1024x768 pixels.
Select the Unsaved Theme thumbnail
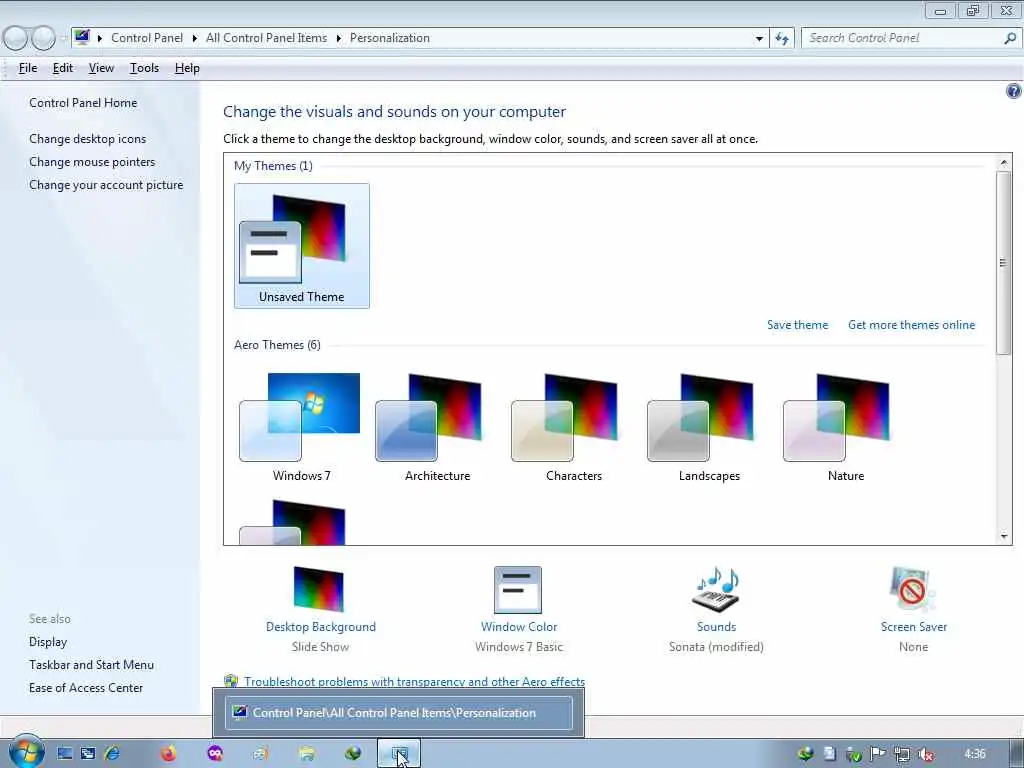click(302, 246)
